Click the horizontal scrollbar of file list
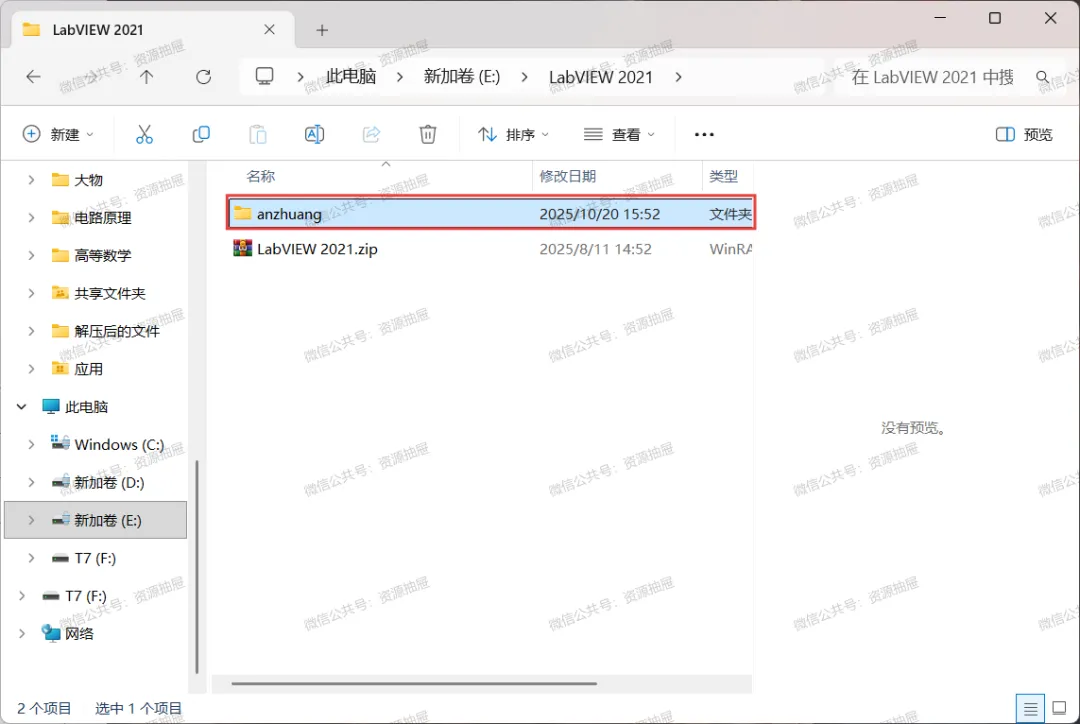Image resolution: width=1080 pixels, height=724 pixels. 414,683
